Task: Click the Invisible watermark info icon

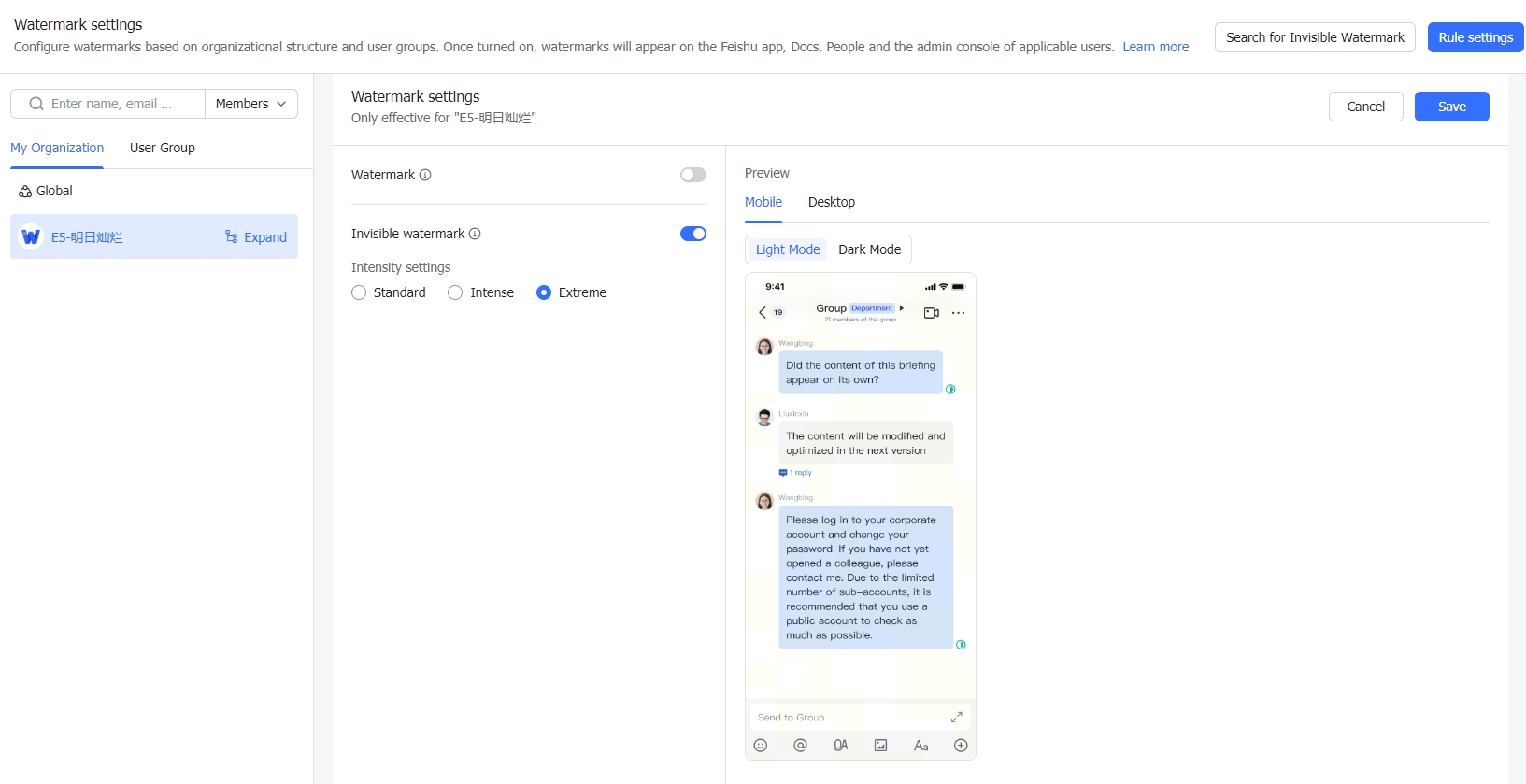Action: (x=475, y=234)
